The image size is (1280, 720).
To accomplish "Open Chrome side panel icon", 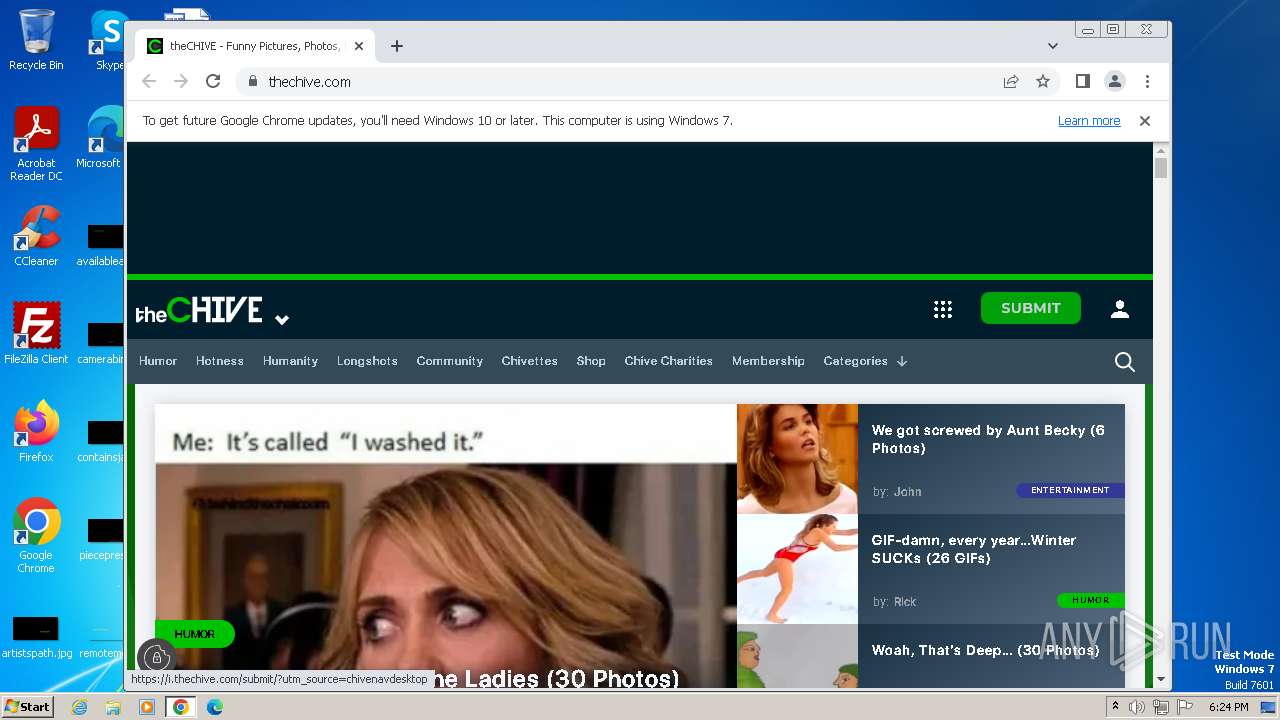I will tap(1083, 82).
